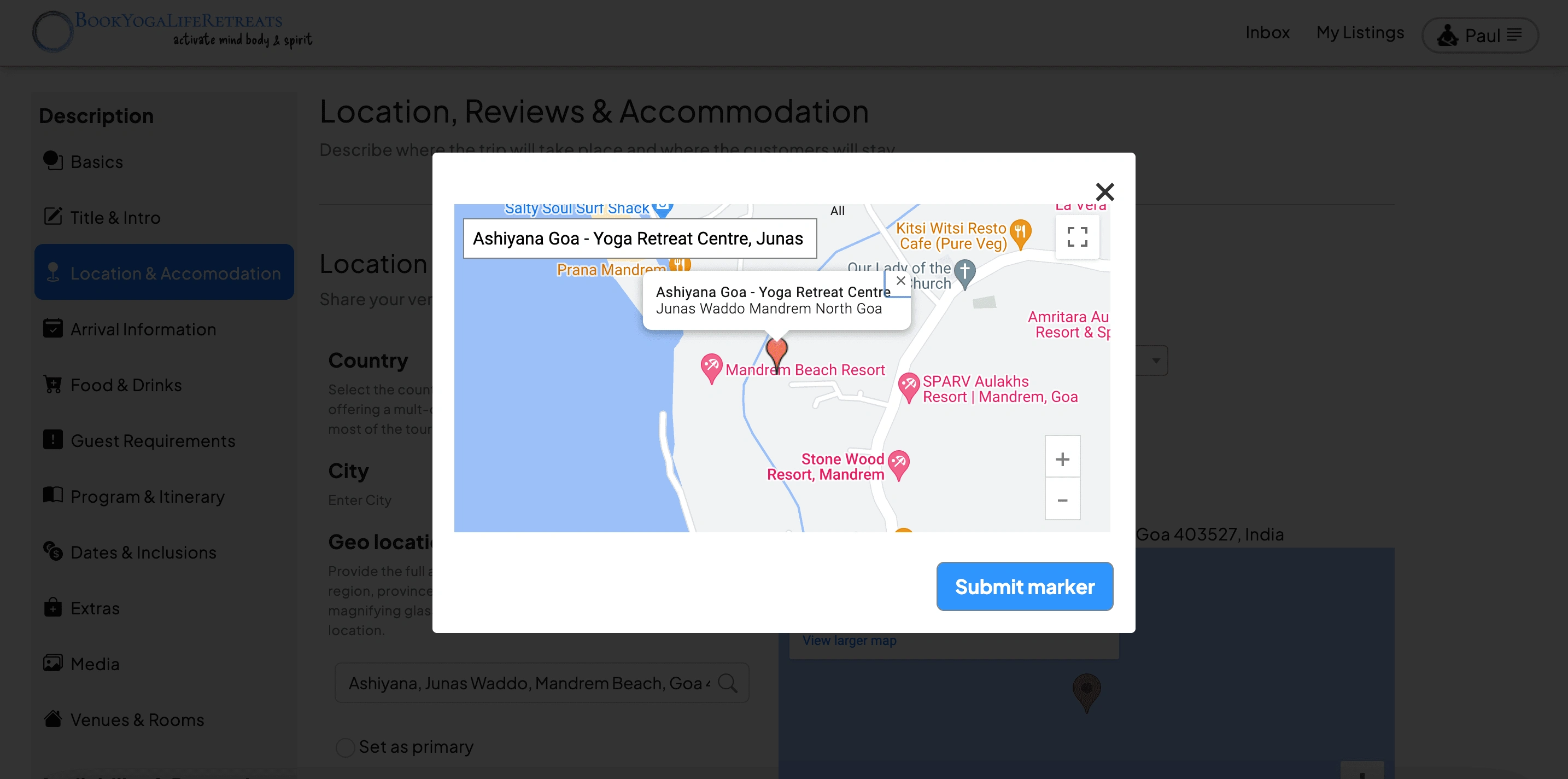Go to My Listings
This screenshot has height=779, width=1568.
[x=1359, y=32]
